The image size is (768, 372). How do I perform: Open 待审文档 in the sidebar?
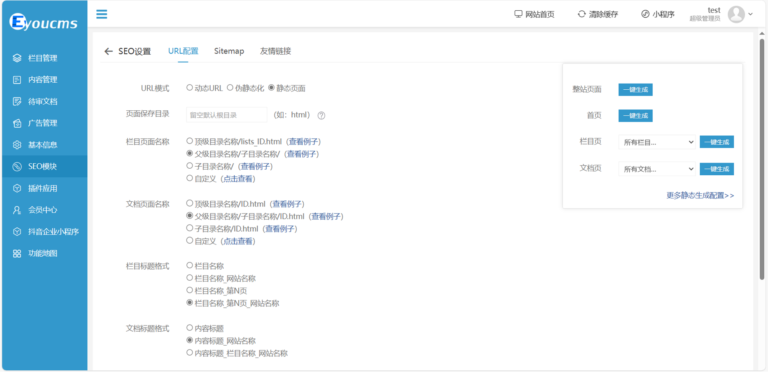coord(45,102)
